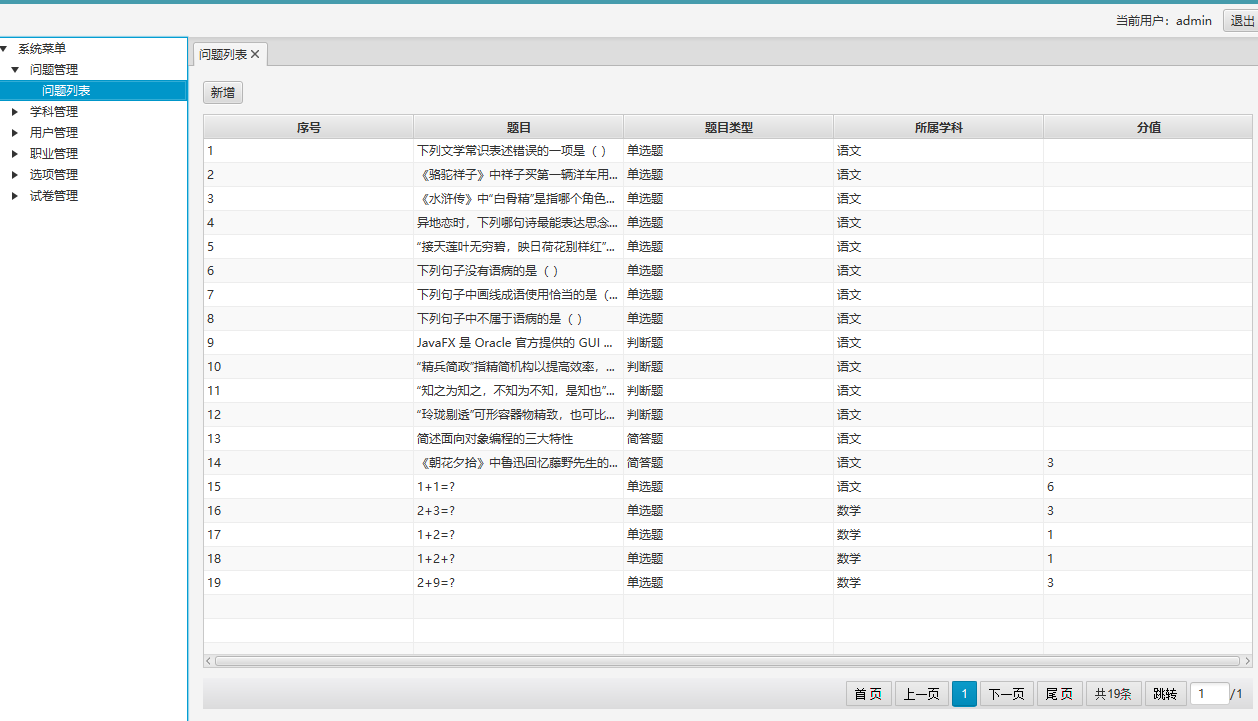Click the 退出 logout button

click(1241, 21)
